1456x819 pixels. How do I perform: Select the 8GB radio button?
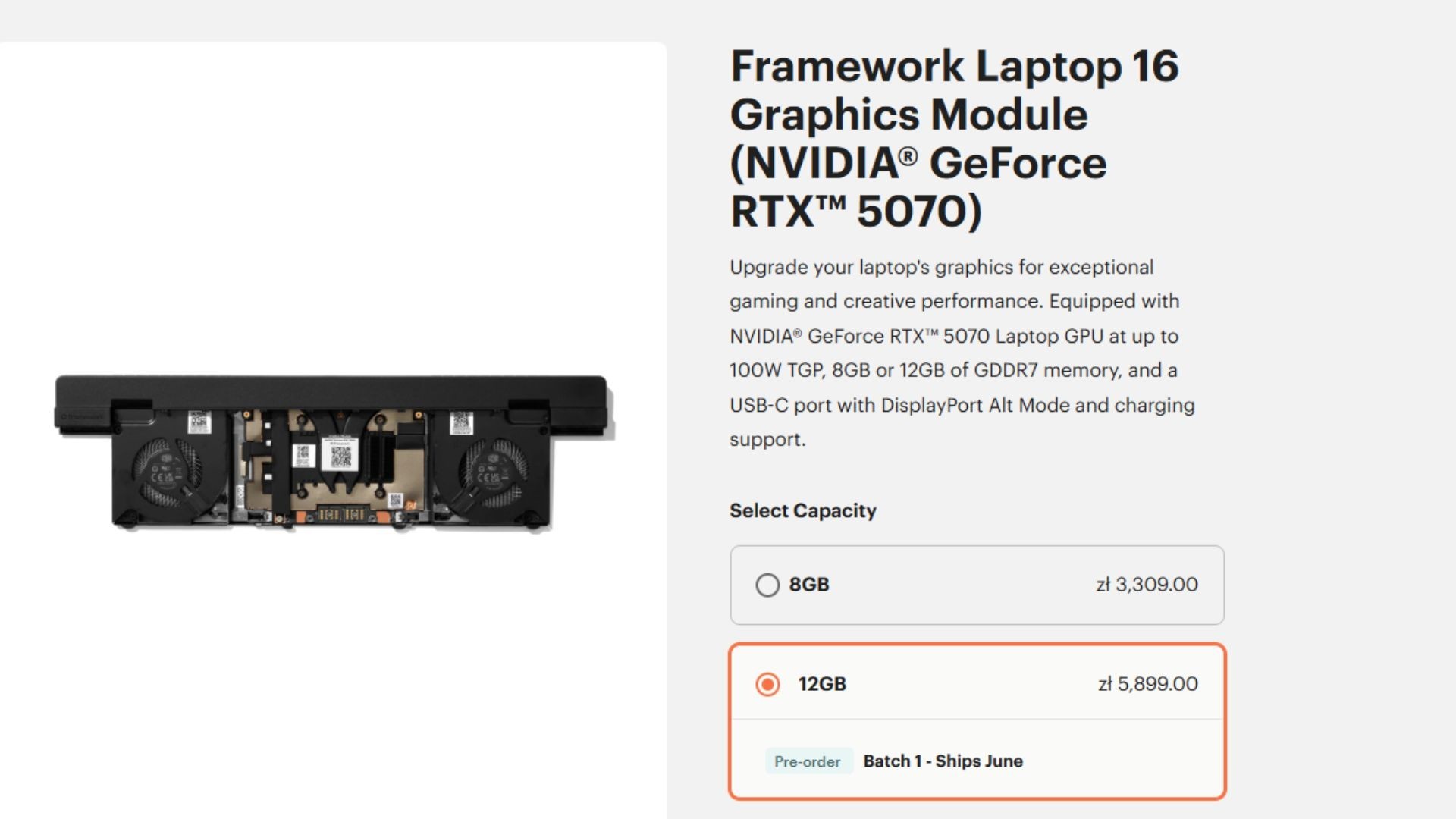point(767,585)
